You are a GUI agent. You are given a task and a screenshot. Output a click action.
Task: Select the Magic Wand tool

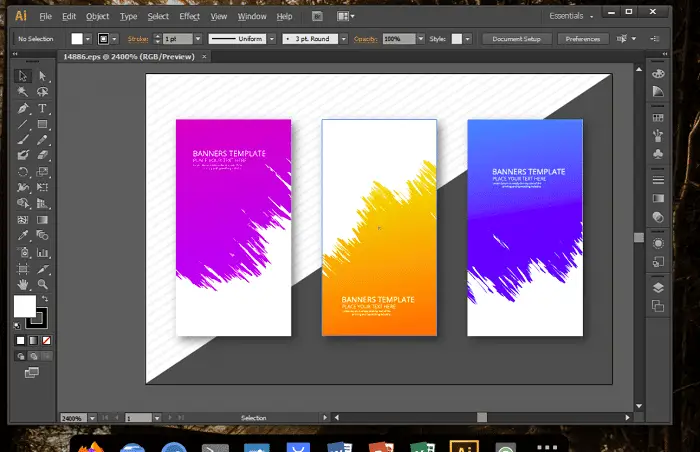point(22,92)
